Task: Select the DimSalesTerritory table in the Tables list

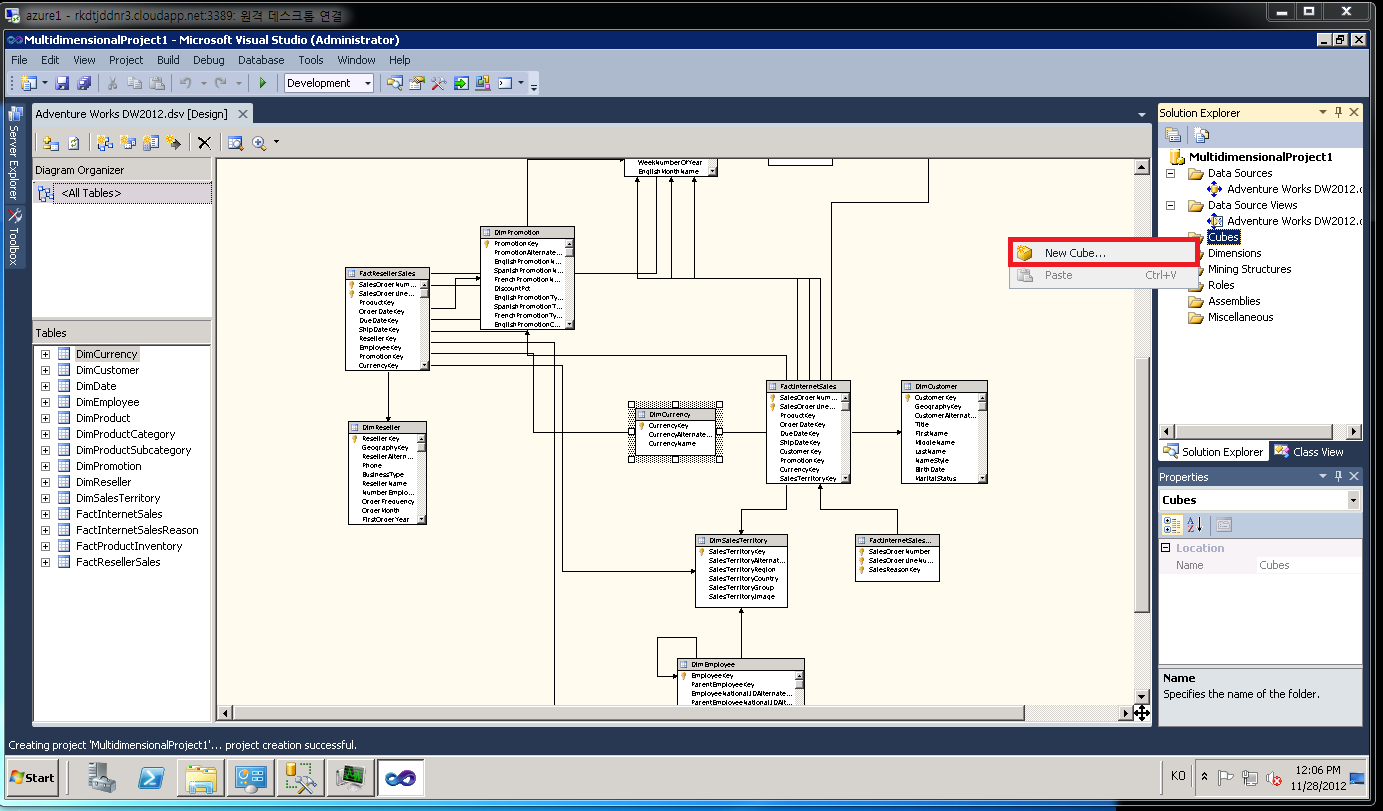Action: click(118, 498)
